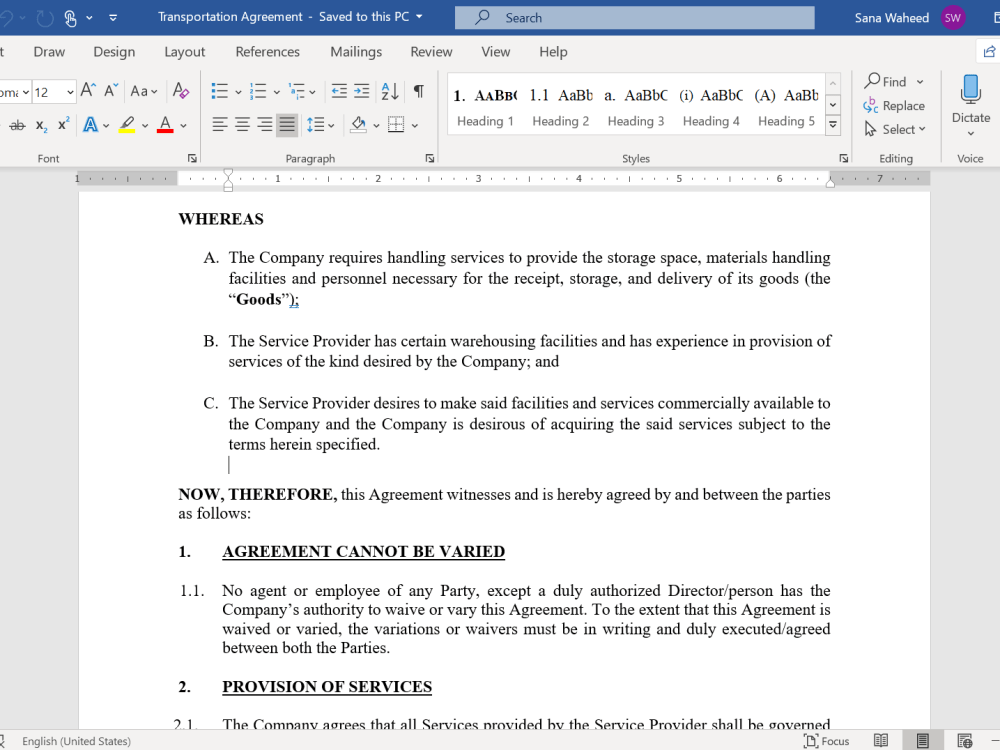Toggle Justify paragraph alignment

click(x=287, y=124)
